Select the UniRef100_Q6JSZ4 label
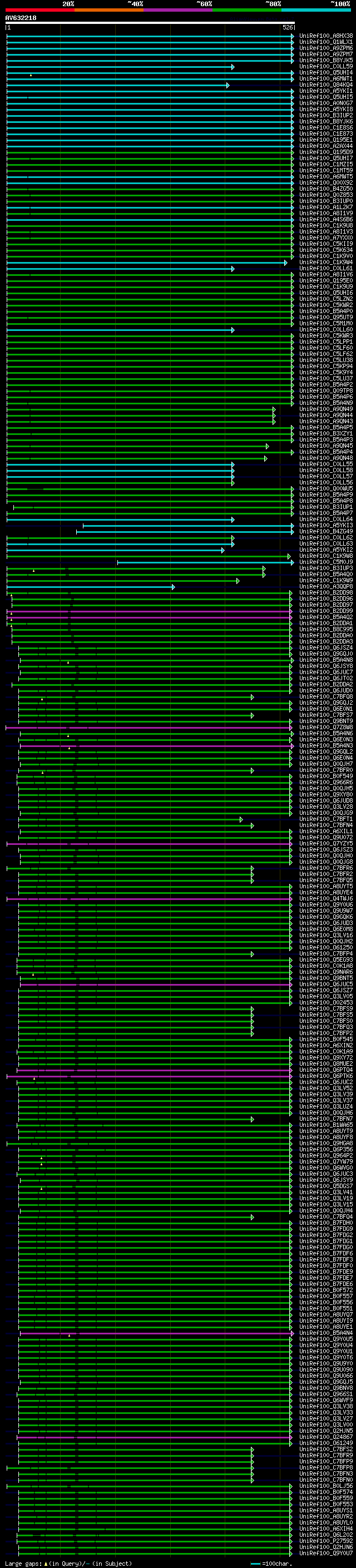Viewport: 356px width, 1568px height. point(325,648)
